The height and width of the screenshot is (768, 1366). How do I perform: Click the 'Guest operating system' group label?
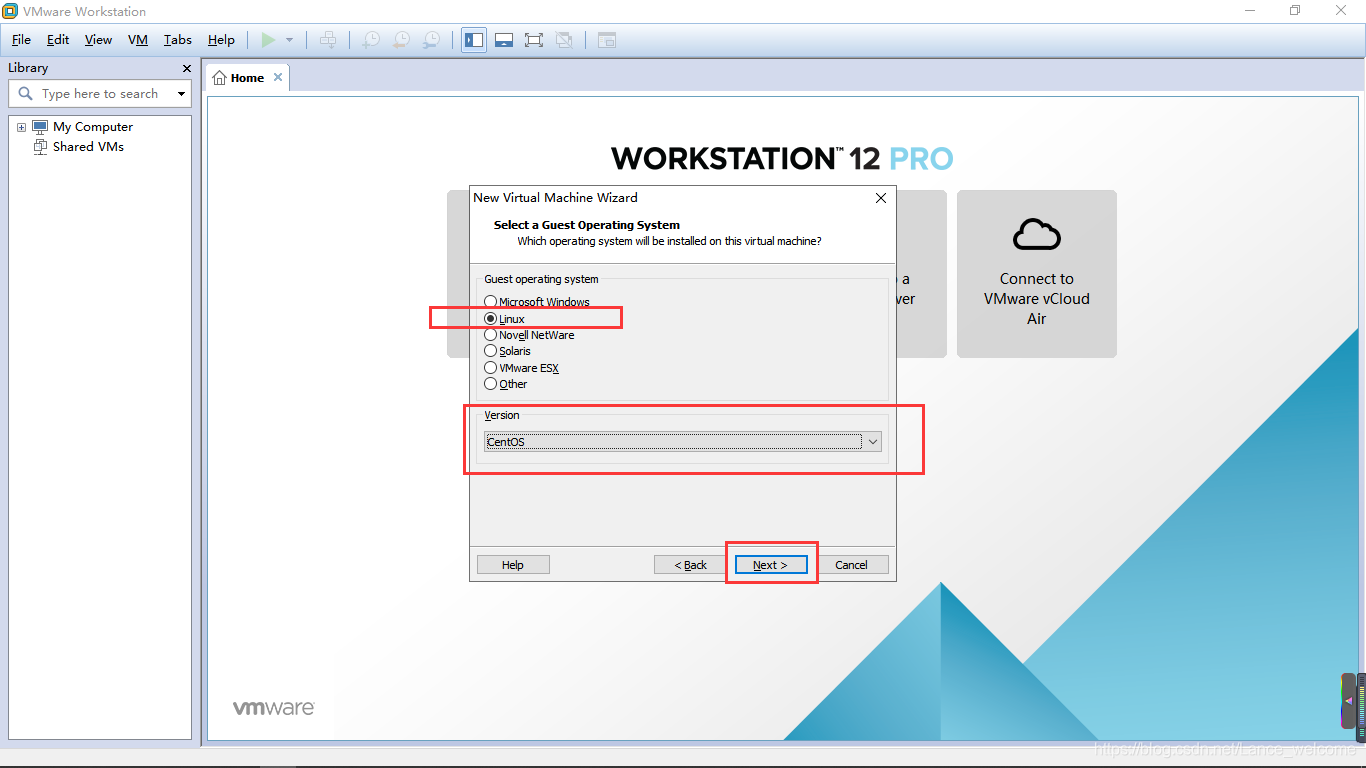tap(541, 279)
